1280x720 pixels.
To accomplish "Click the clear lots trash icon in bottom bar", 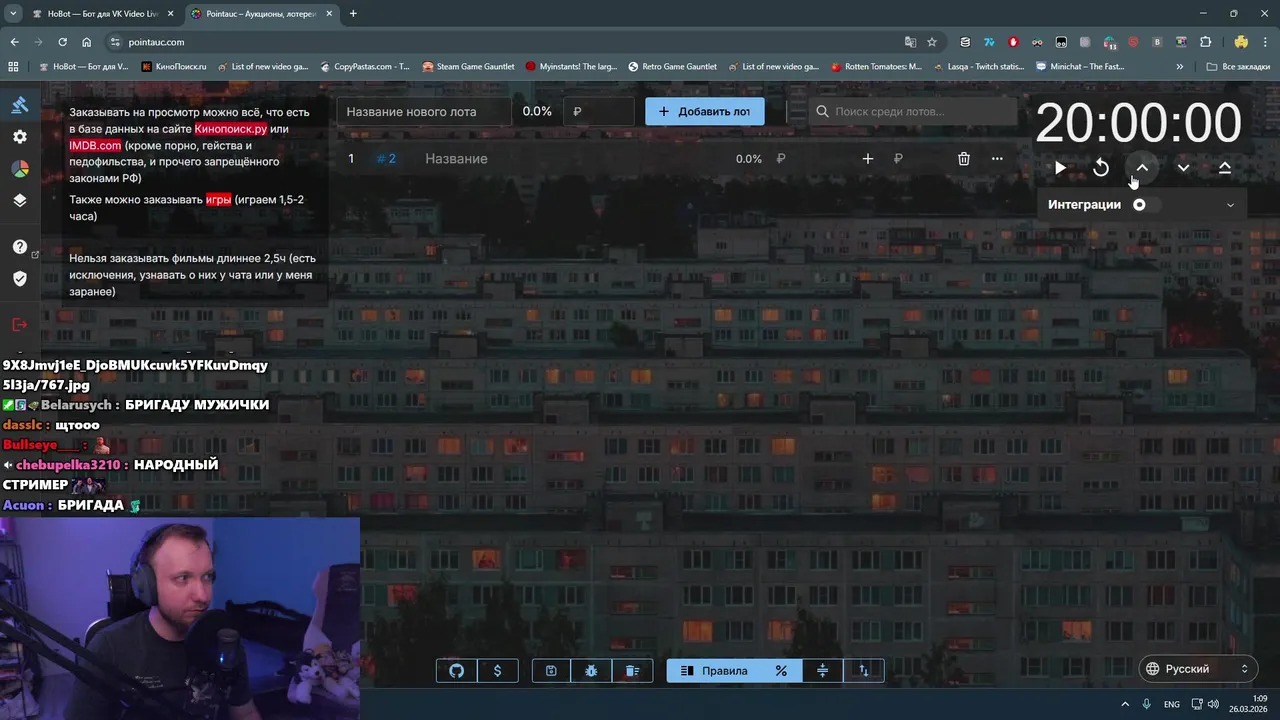I will point(632,671).
